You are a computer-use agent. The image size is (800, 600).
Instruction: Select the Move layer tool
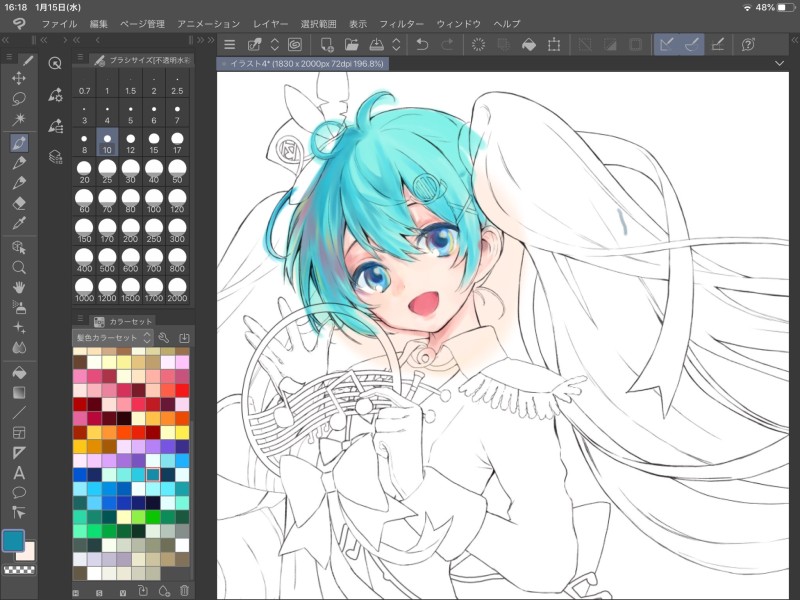tap(19, 78)
